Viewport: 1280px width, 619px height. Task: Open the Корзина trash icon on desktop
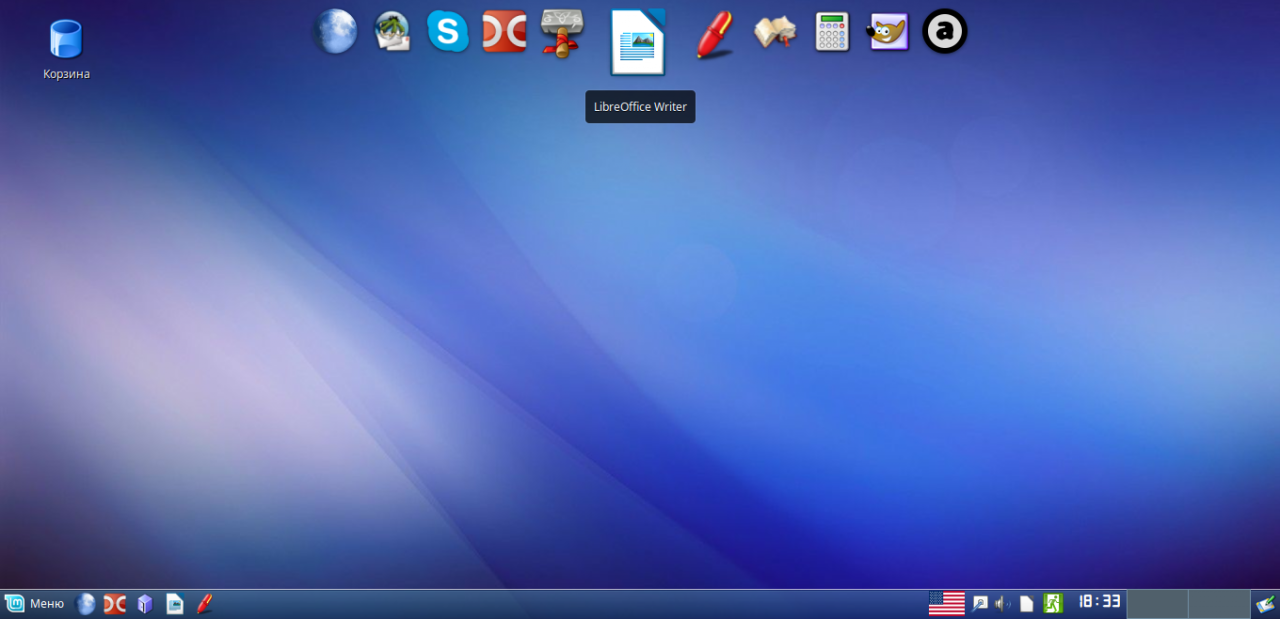(66, 49)
